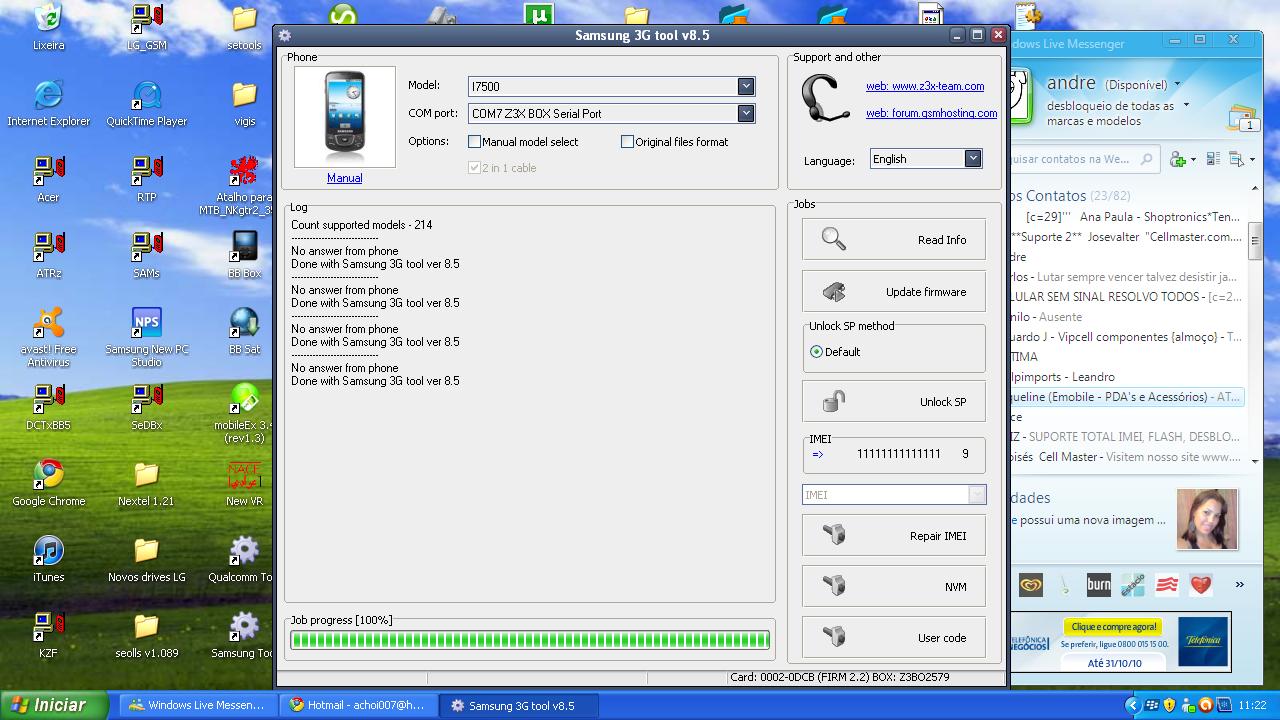Open the disabled IMEI combo box
The height and width of the screenshot is (720, 1280).
tap(894, 495)
